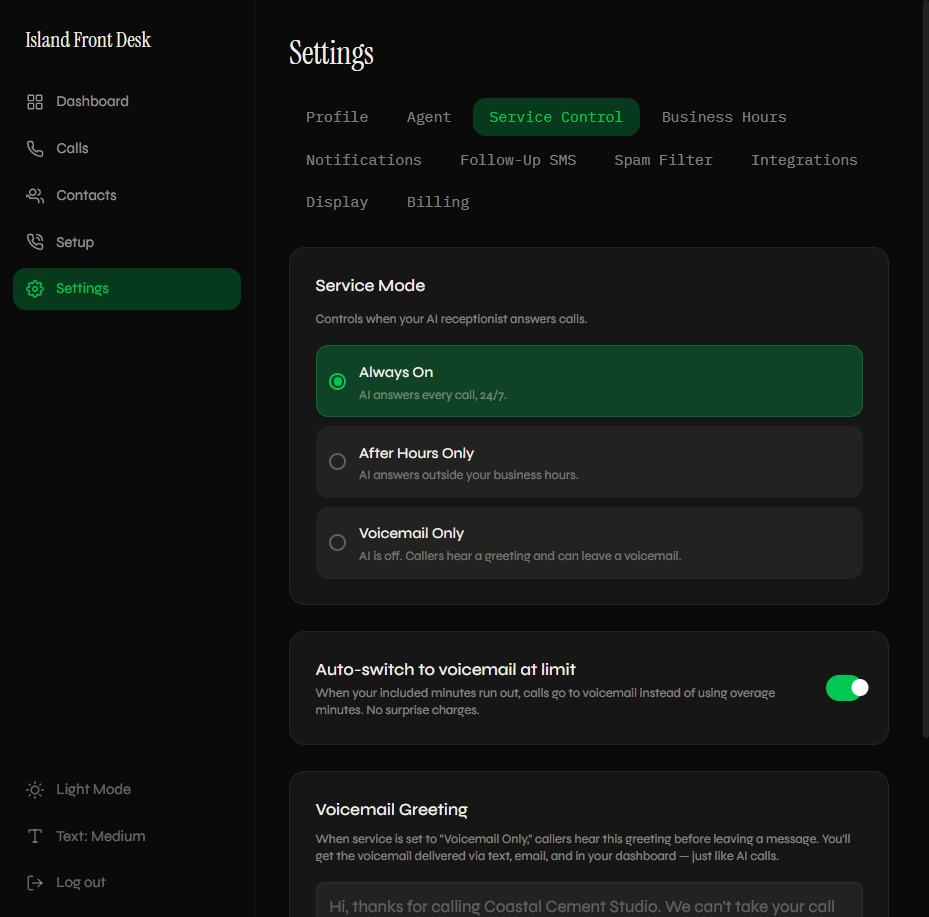929x917 pixels.
Task: Select the Settings gear icon
Action: pyautogui.click(x=34, y=288)
